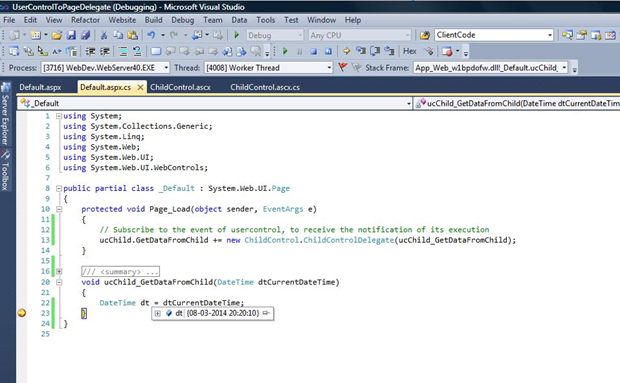Open the Stack Frame dropdown
620x383 pixels.
(490, 68)
